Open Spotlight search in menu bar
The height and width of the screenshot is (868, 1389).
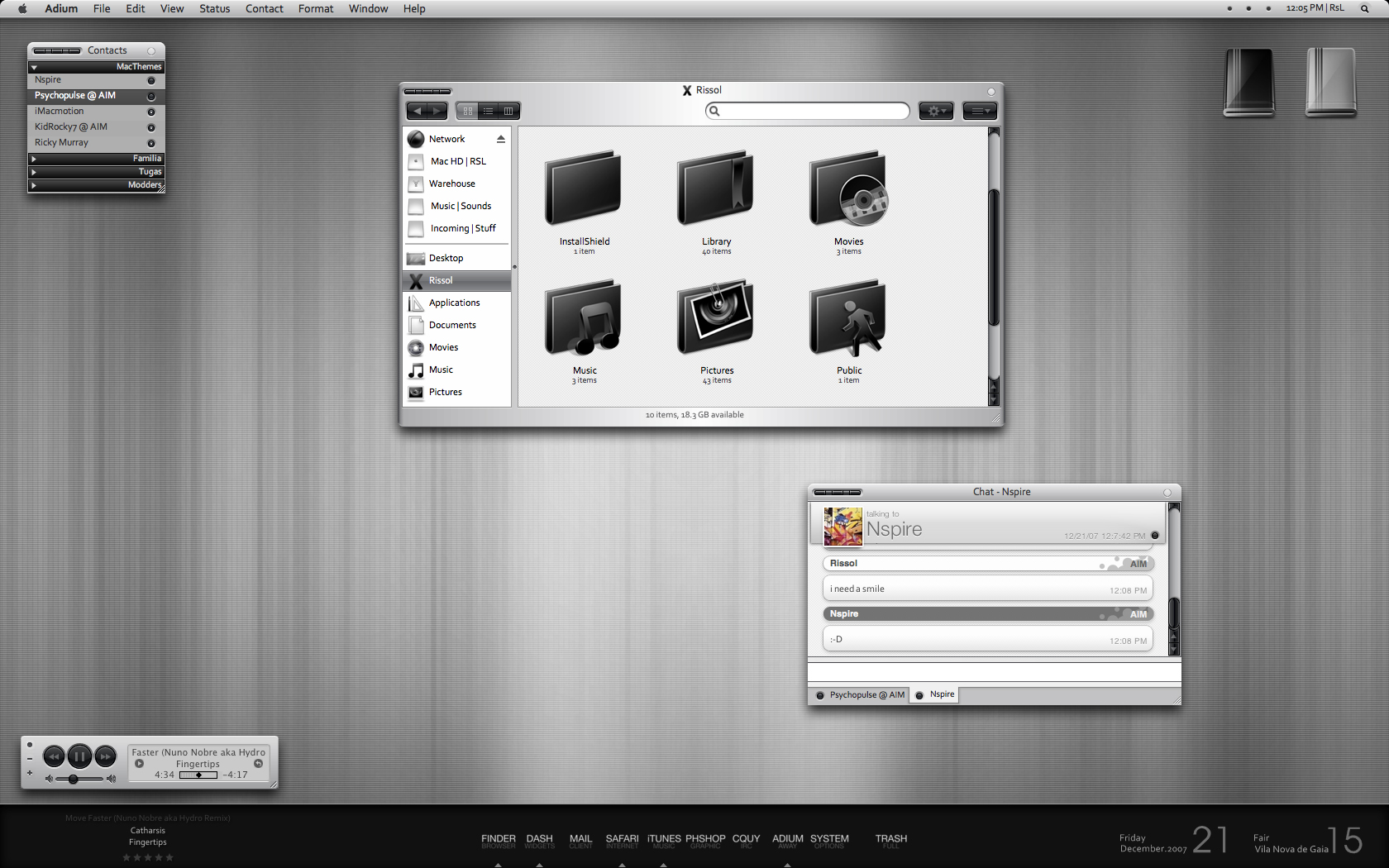[x=1364, y=8]
